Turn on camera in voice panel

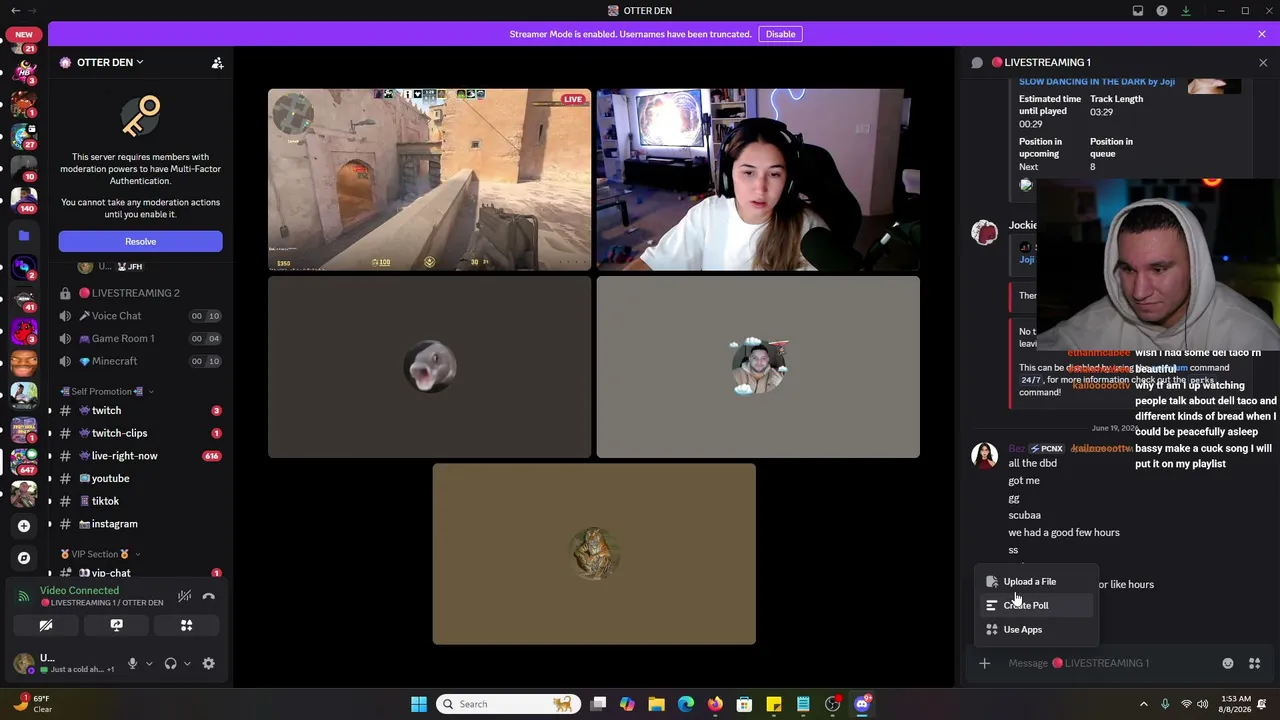click(x=46, y=625)
